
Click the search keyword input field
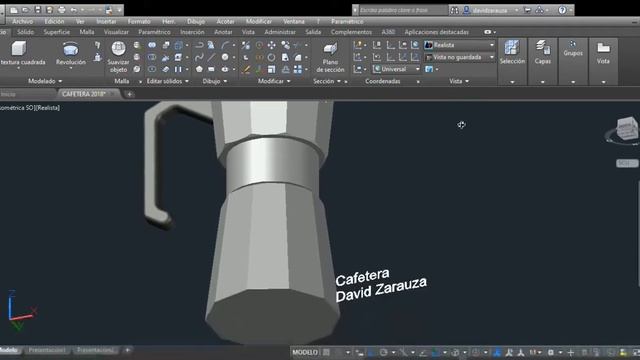pos(403,10)
